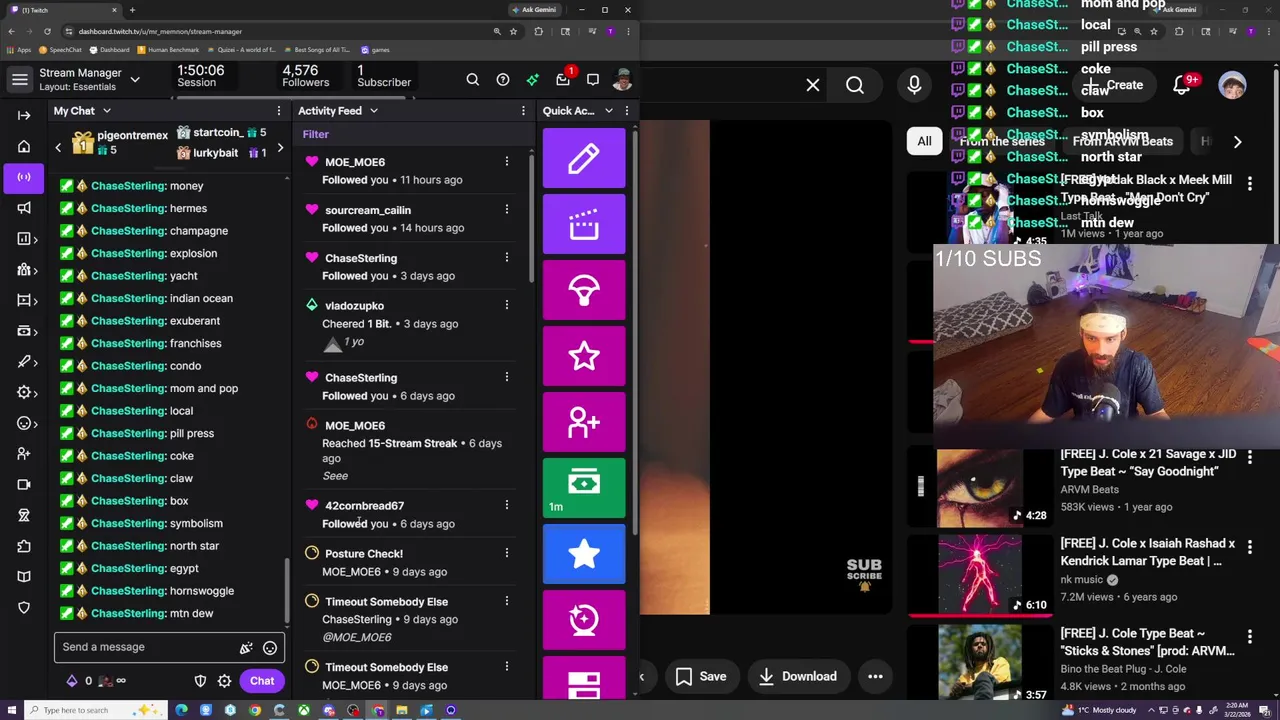This screenshot has width=1280, height=720.
Task: Open the Twitch inbox icon with 1 badge
Action: pyautogui.click(x=563, y=79)
